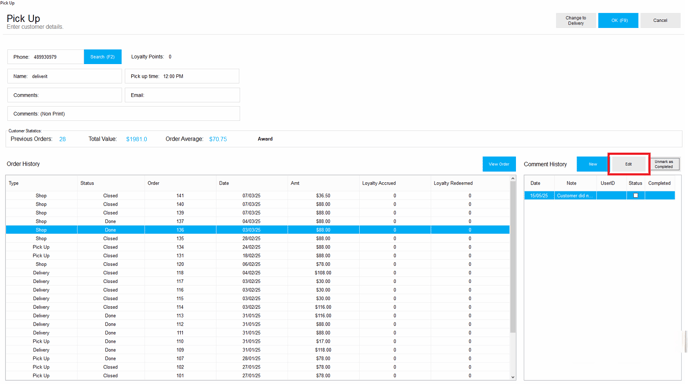This screenshot has width=688, height=387.
Task: Sort order history by Type column
Action: pyautogui.click(x=42, y=183)
